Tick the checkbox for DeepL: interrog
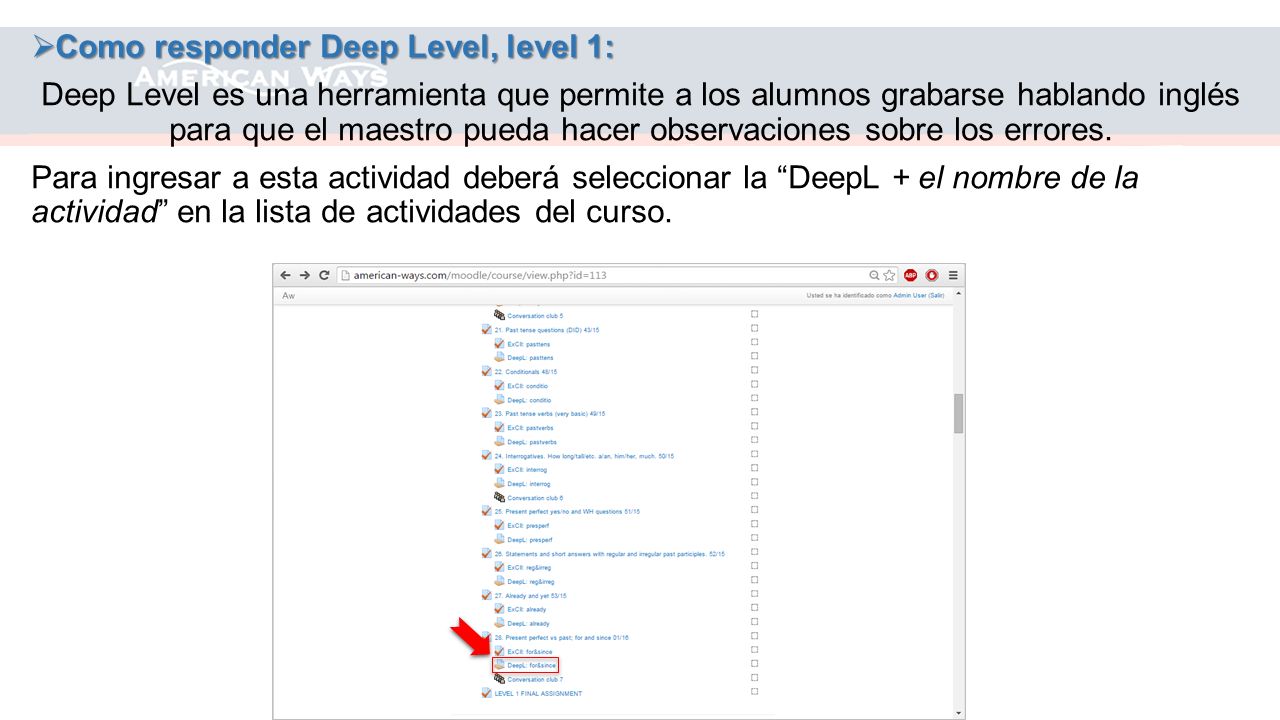Screen dimensions: 1280x720 coord(754,482)
